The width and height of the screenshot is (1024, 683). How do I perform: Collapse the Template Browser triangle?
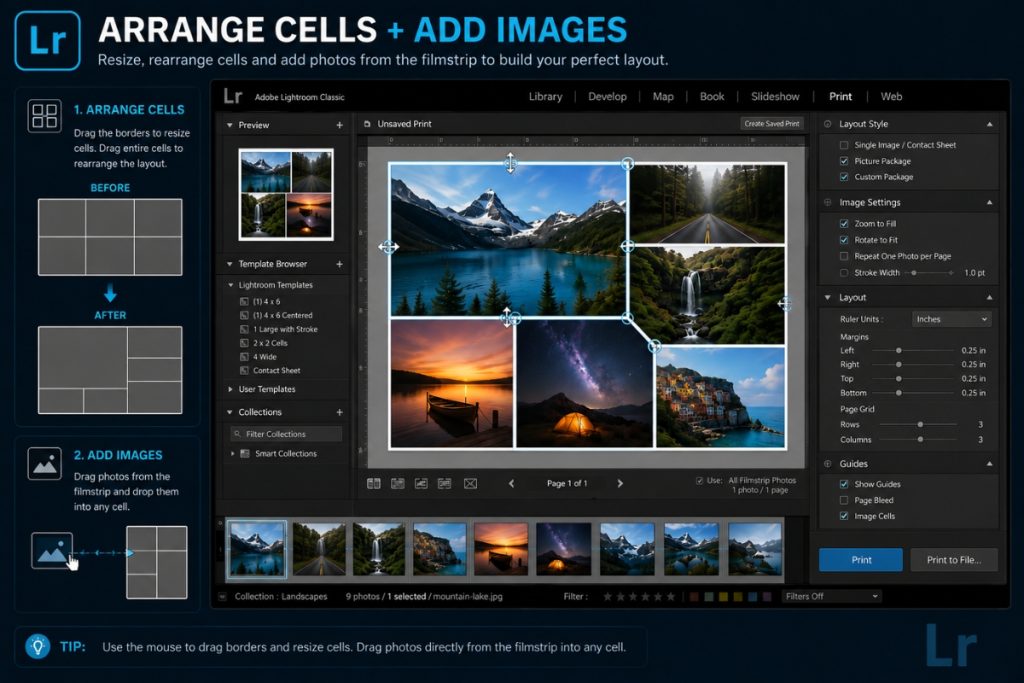coord(229,264)
